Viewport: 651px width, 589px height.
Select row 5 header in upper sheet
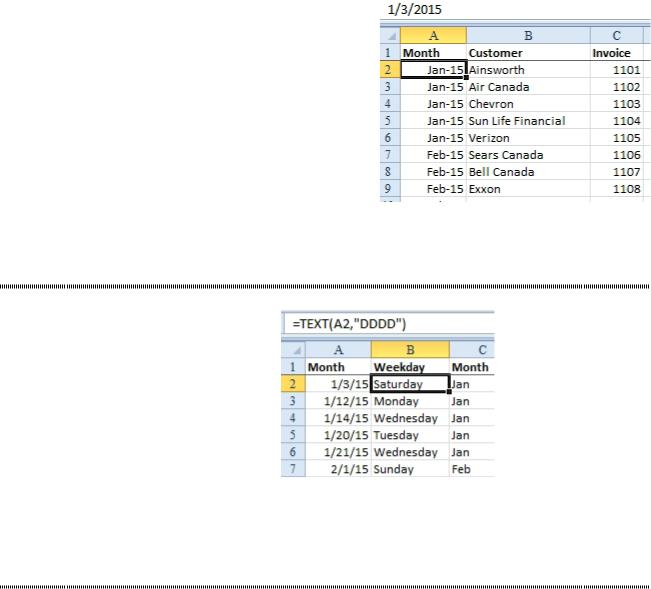coord(390,121)
